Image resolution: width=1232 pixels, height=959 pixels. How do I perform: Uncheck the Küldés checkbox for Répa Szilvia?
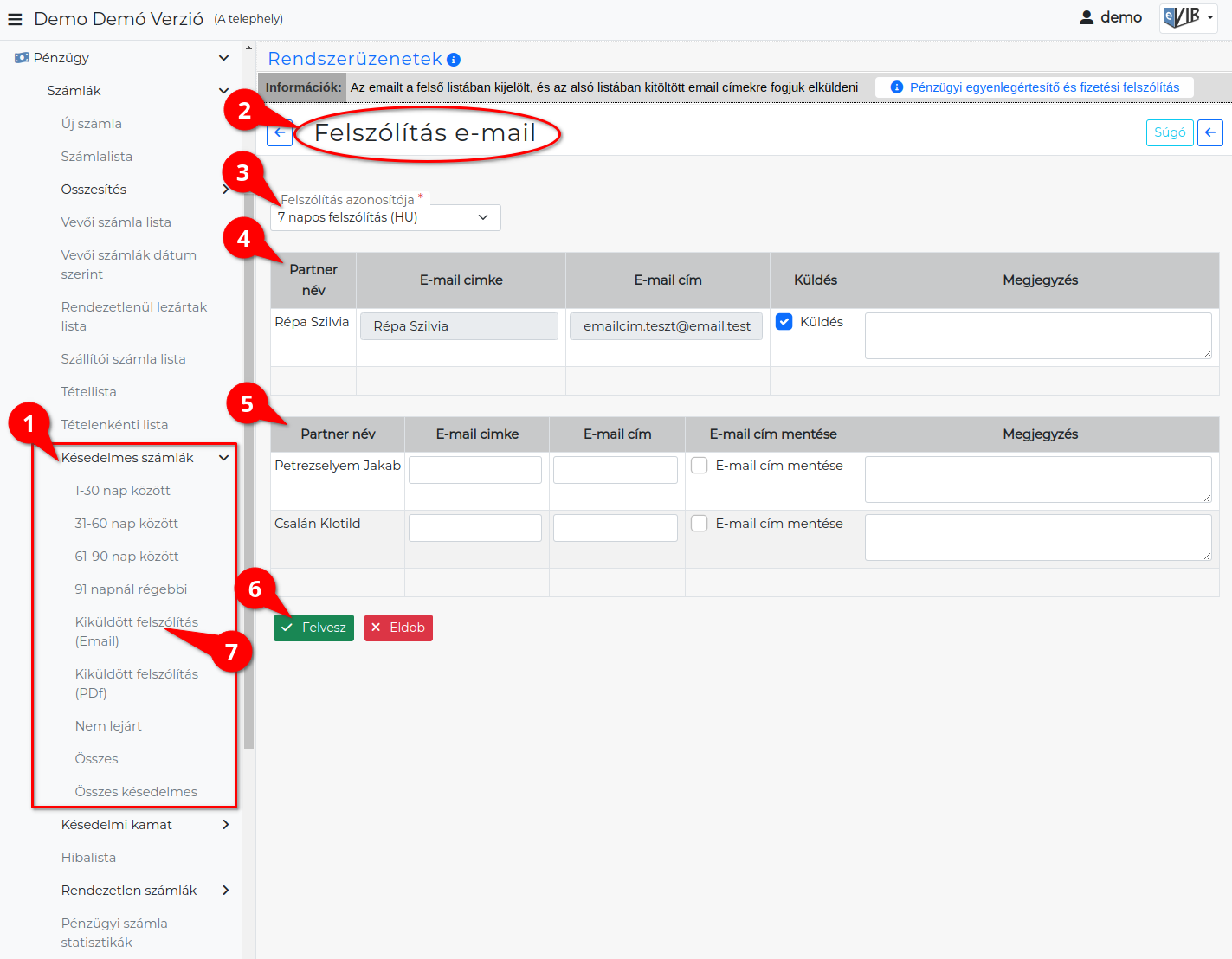(784, 322)
